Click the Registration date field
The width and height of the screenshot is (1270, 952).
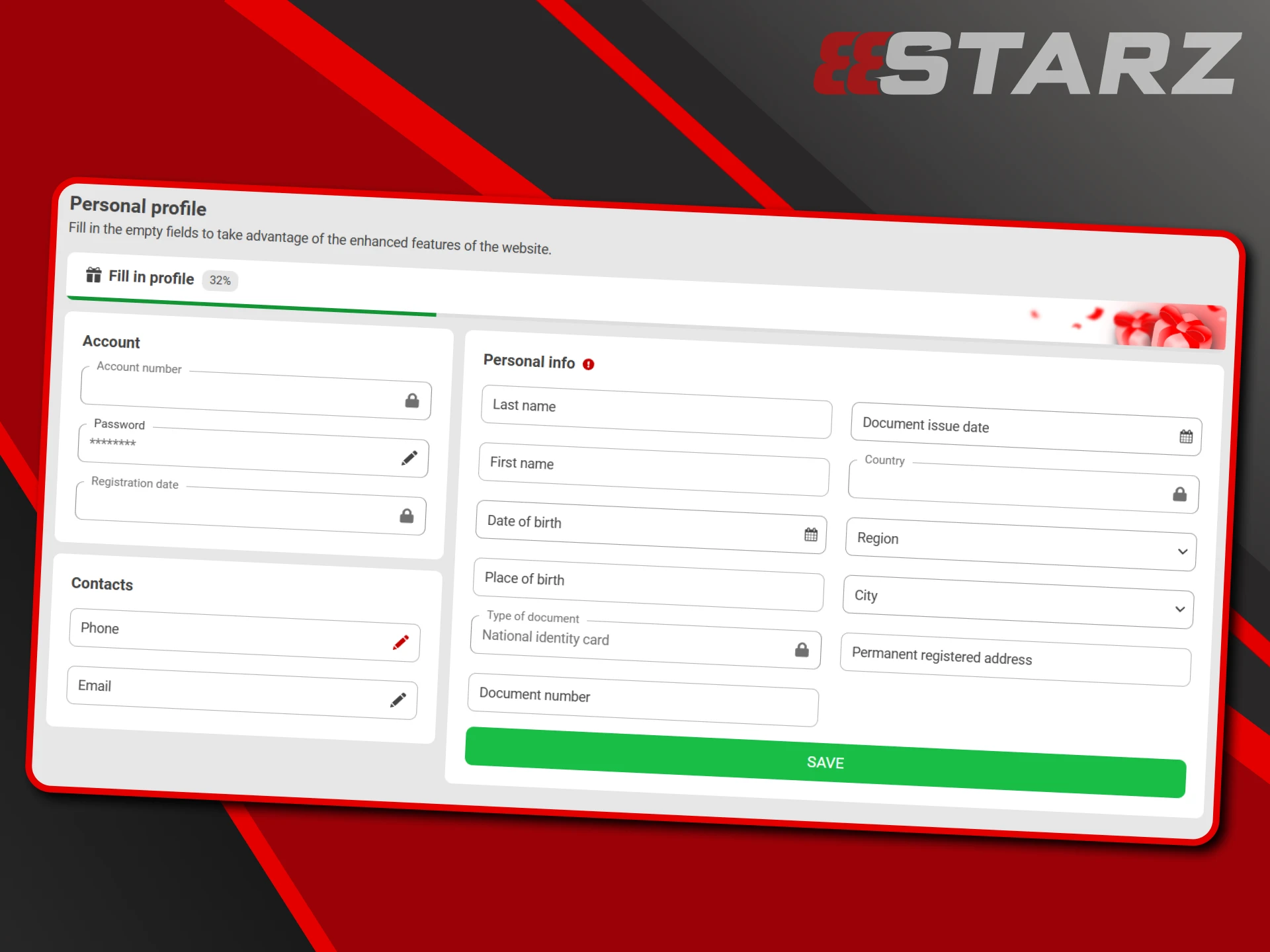[x=251, y=508]
